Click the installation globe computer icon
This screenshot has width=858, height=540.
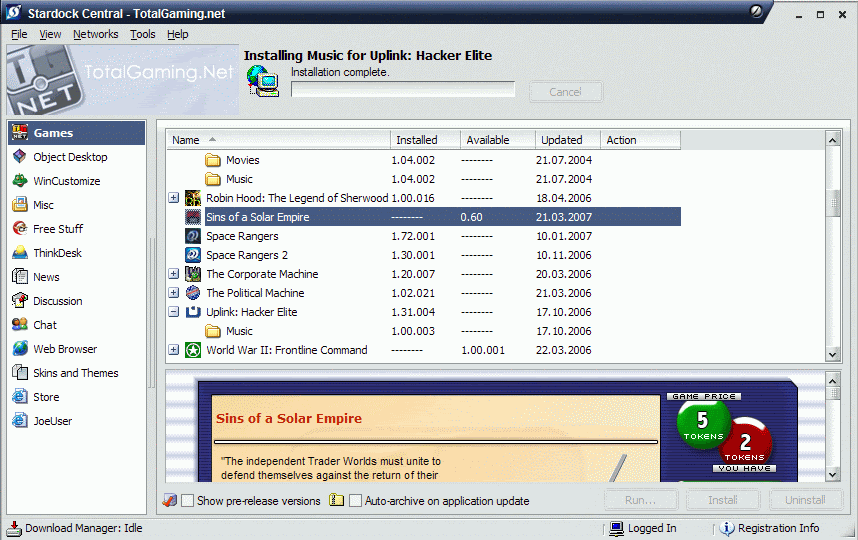[x=263, y=81]
